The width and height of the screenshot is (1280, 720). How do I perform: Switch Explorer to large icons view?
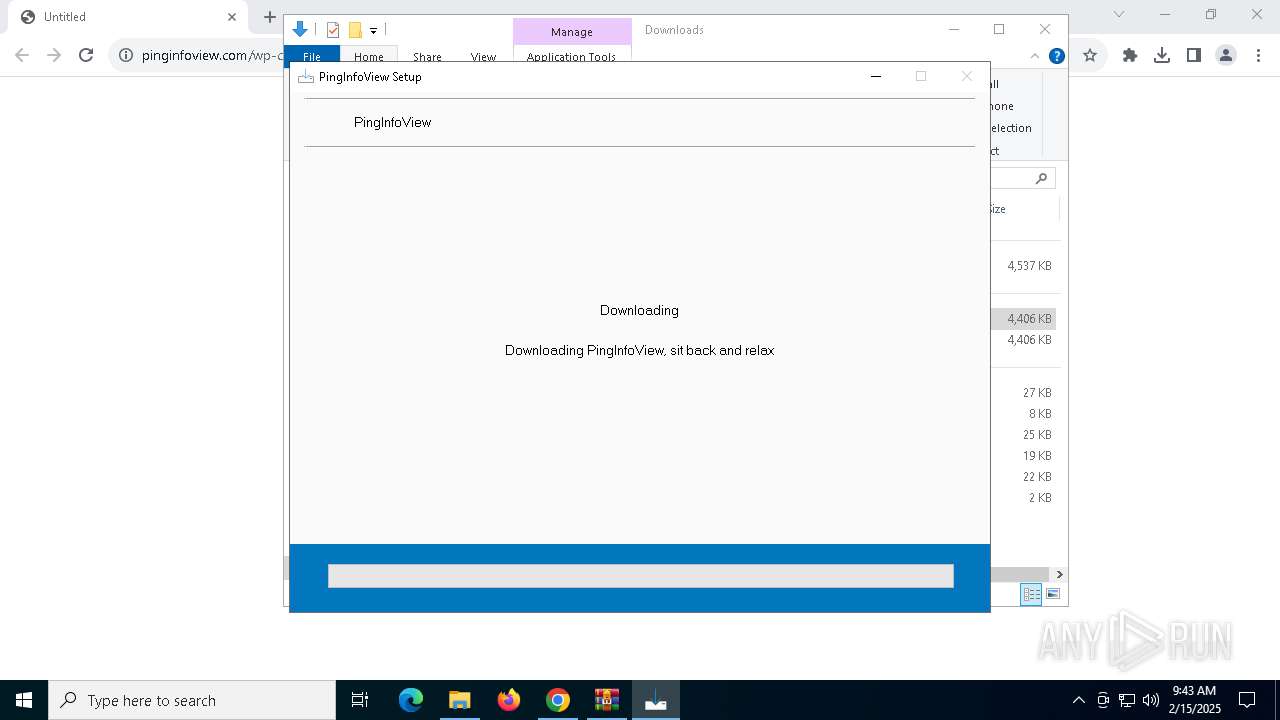pyautogui.click(x=1052, y=594)
